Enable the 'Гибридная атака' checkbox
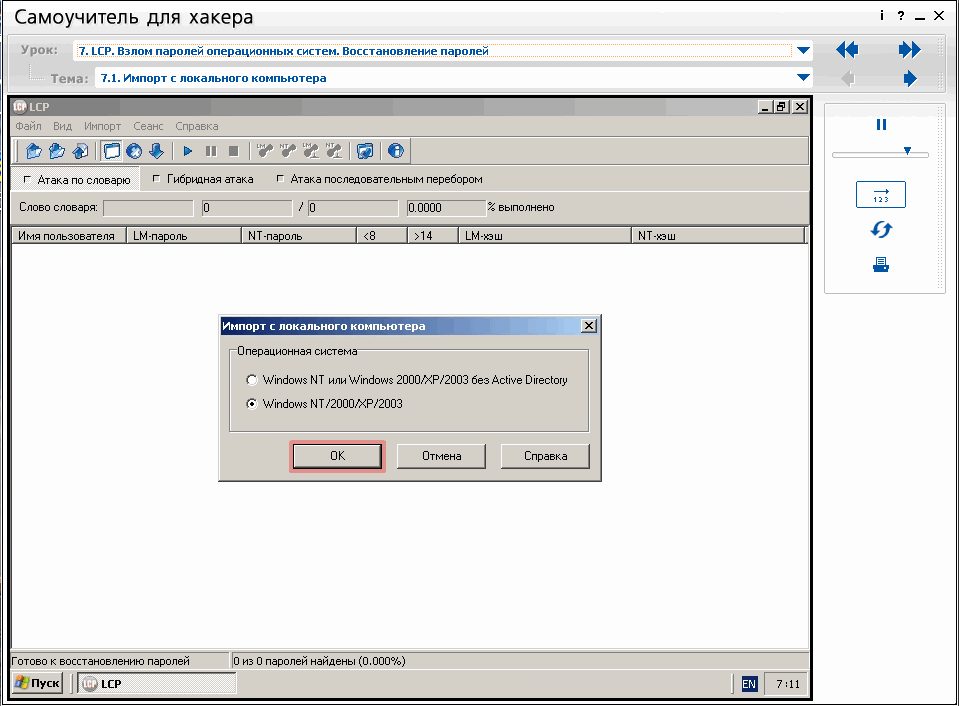The height and width of the screenshot is (706, 959). pos(156,180)
